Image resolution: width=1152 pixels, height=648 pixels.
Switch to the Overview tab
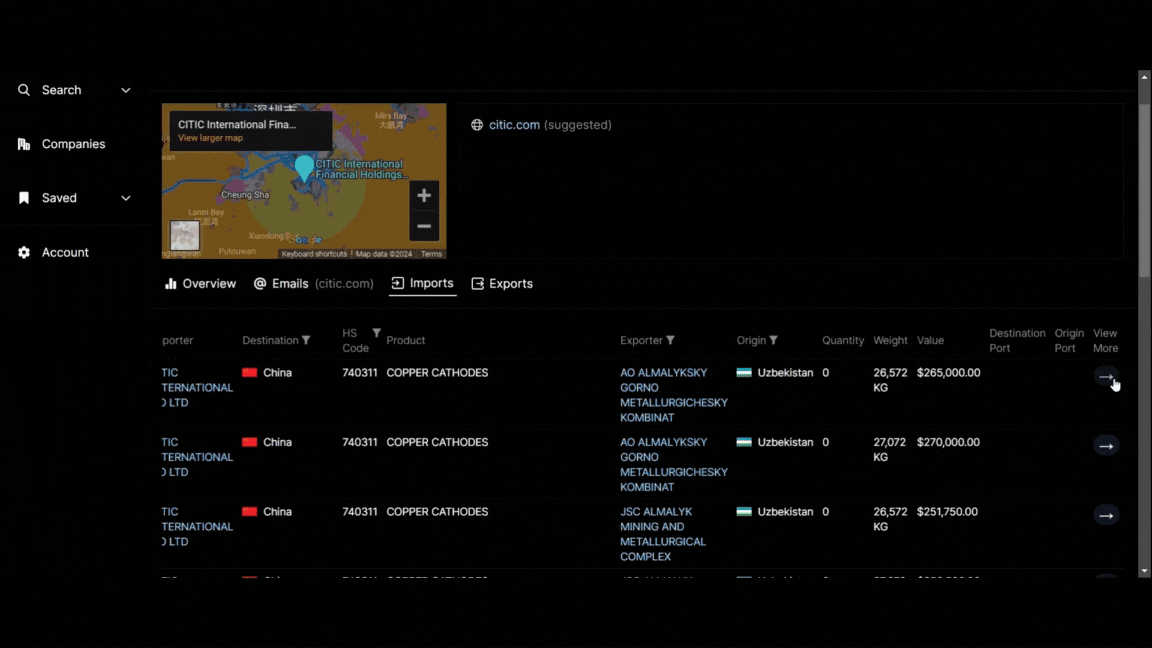[200, 284]
